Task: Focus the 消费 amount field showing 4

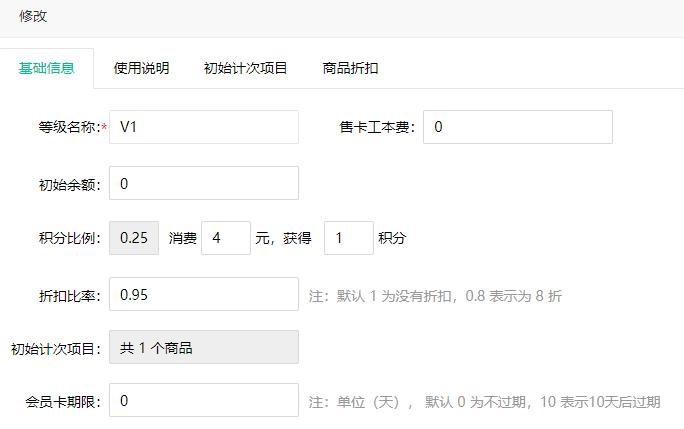Action: point(225,238)
